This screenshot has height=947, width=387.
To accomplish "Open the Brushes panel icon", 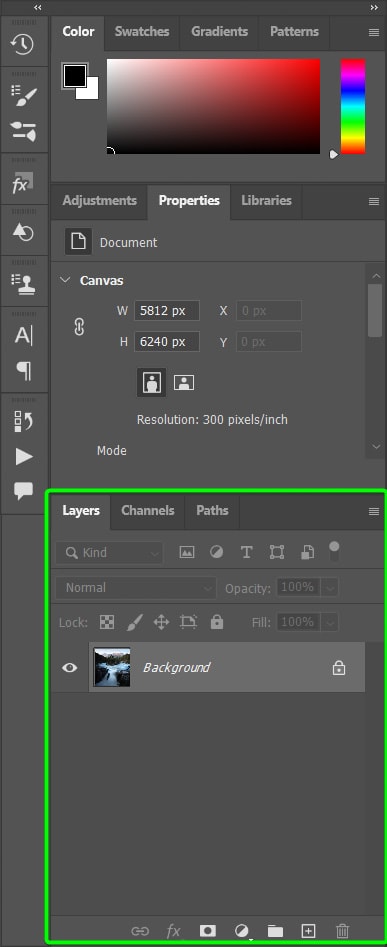I will (24, 132).
